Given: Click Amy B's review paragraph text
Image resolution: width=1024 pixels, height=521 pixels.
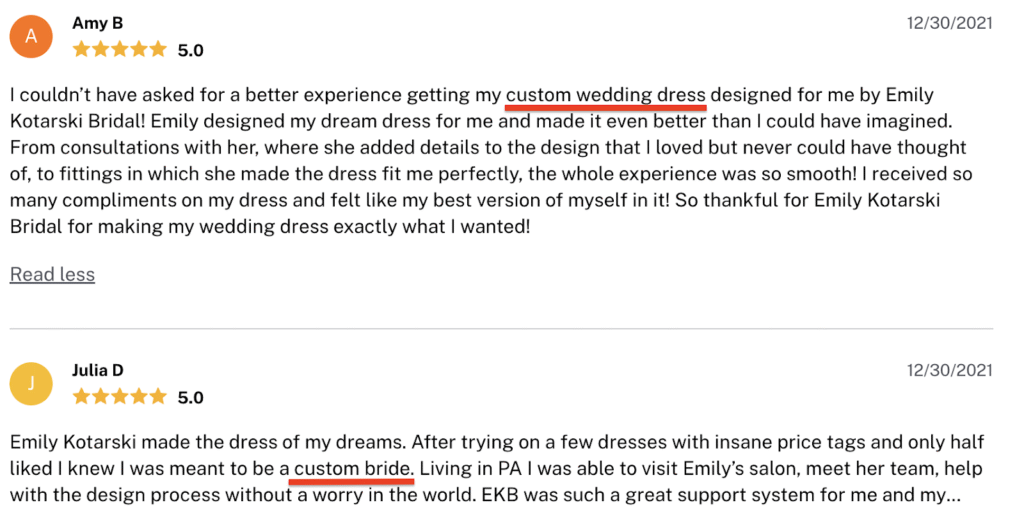Looking at the screenshot, I should coord(491,161).
